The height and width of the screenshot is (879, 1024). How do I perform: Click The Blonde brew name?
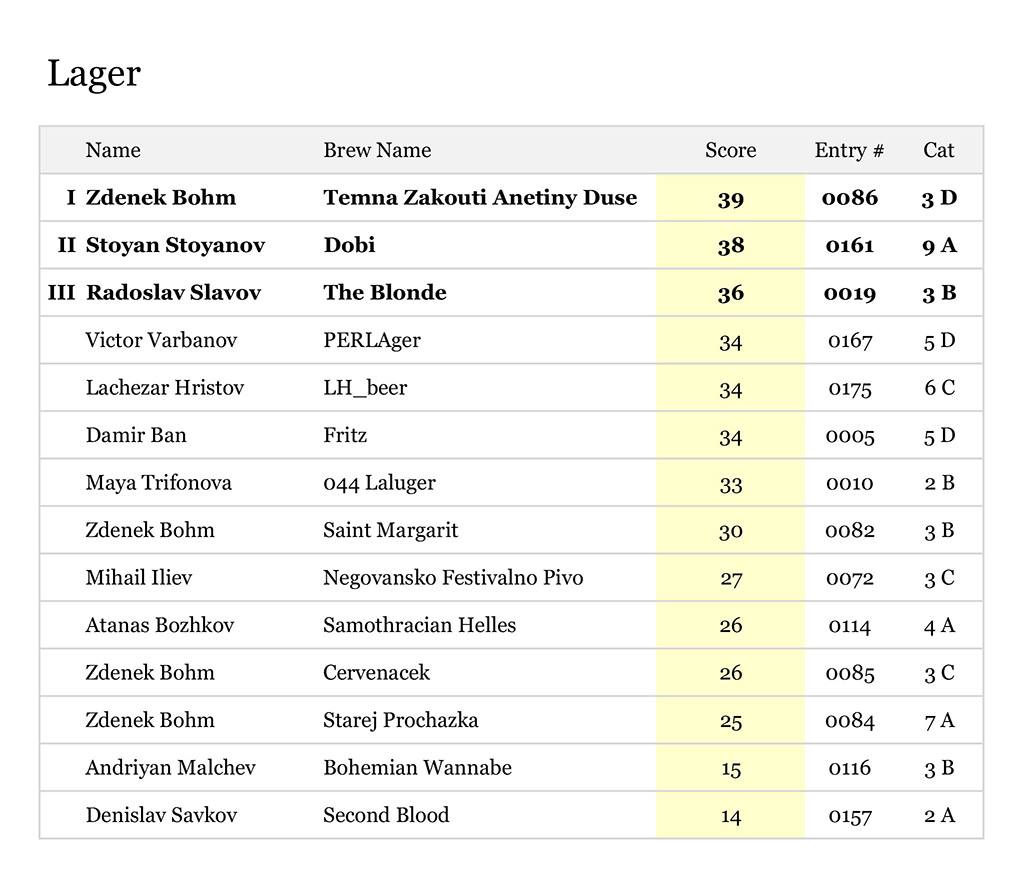(x=385, y=293)
